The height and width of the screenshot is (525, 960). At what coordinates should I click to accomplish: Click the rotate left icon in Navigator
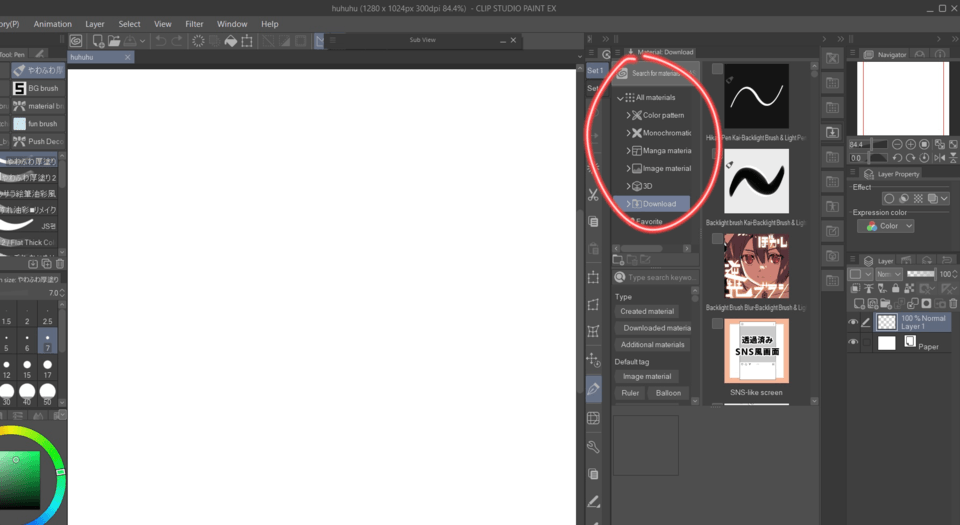(x=897, y=158)
